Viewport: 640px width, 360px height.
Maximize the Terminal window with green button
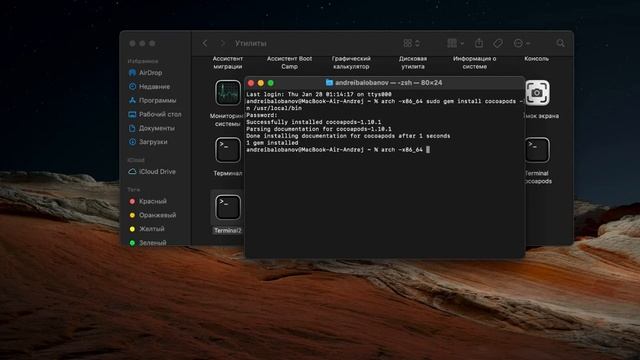click(x=271, y=83)
